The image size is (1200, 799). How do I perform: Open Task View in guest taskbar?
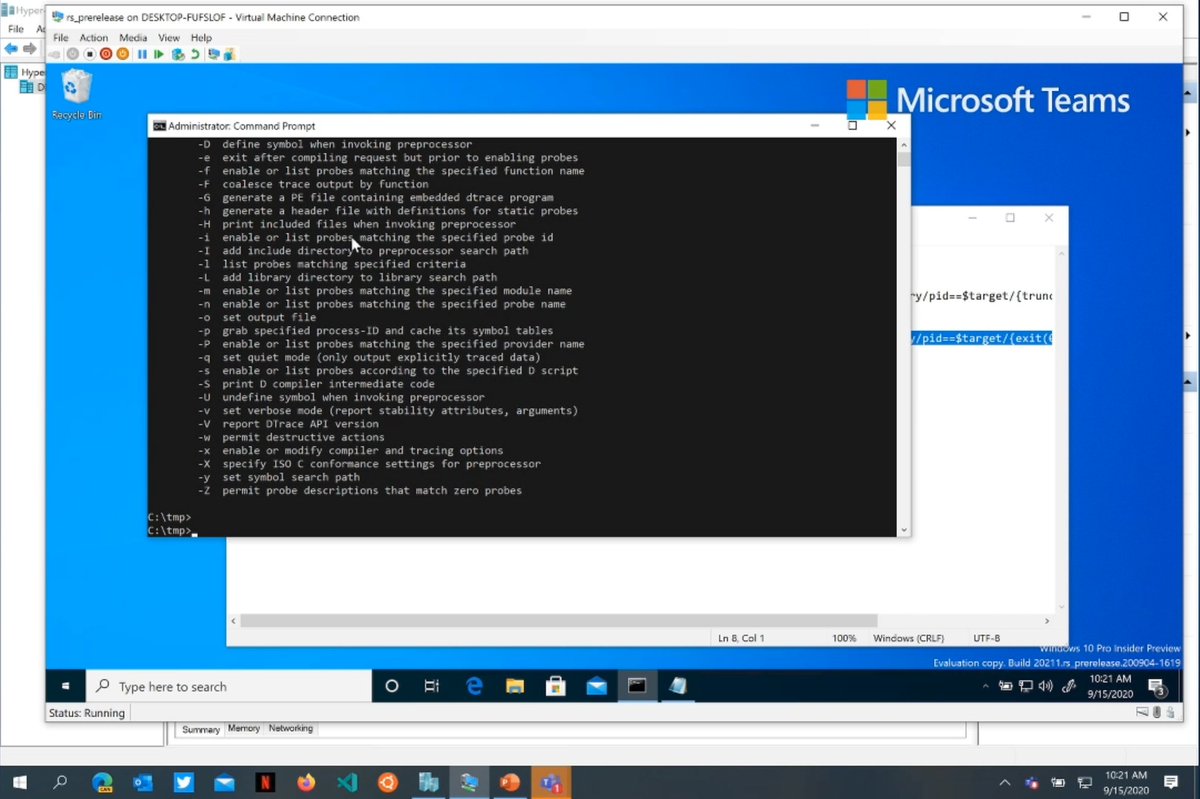pos(432,686)
